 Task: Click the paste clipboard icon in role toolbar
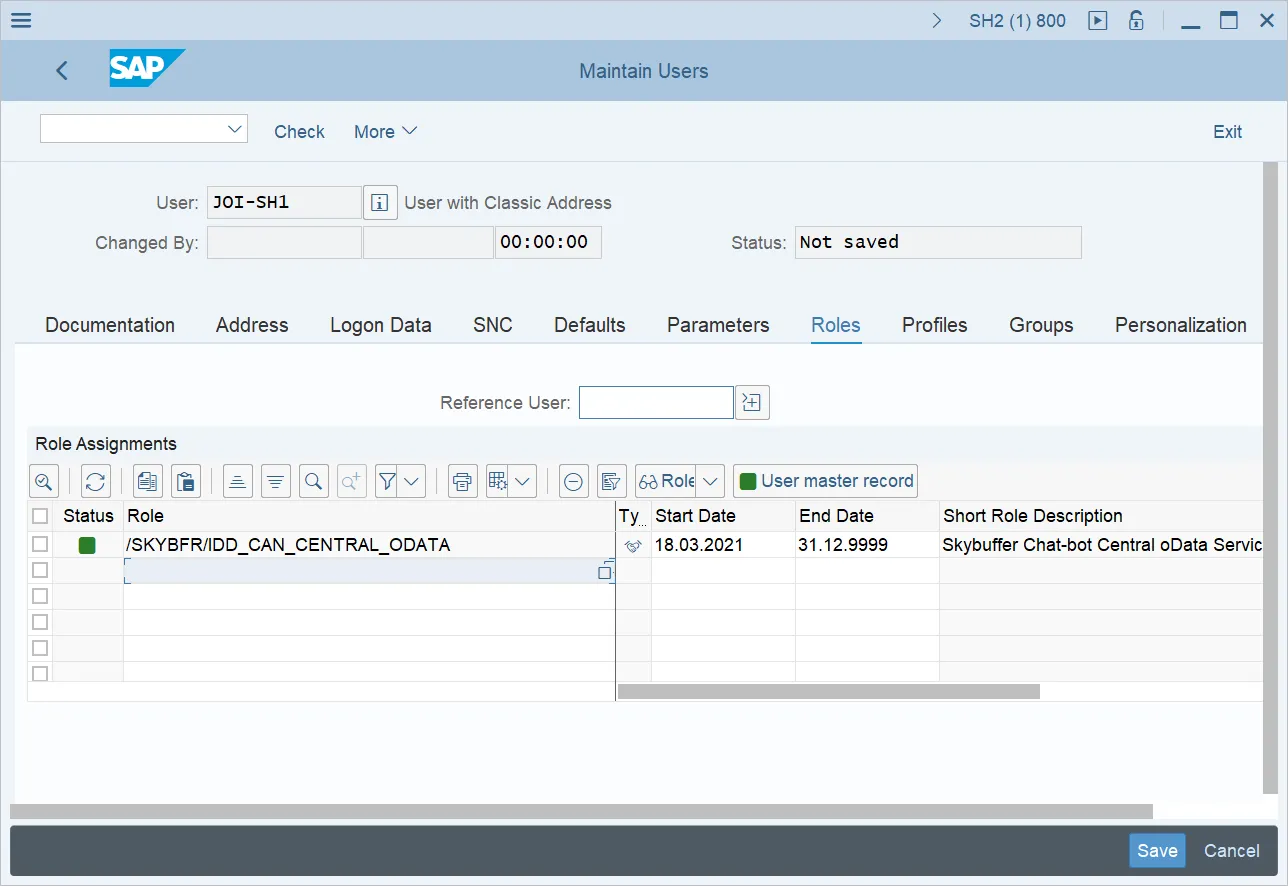point(185,481)
